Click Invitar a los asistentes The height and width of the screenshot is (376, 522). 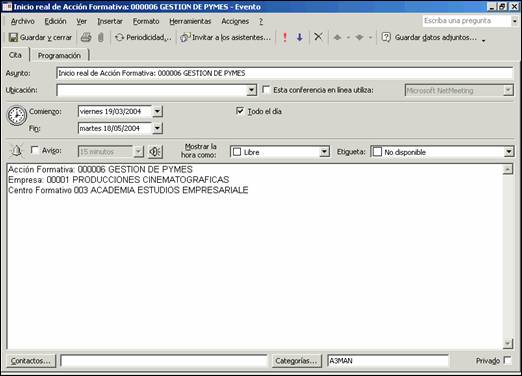click(x=225, y=38)
